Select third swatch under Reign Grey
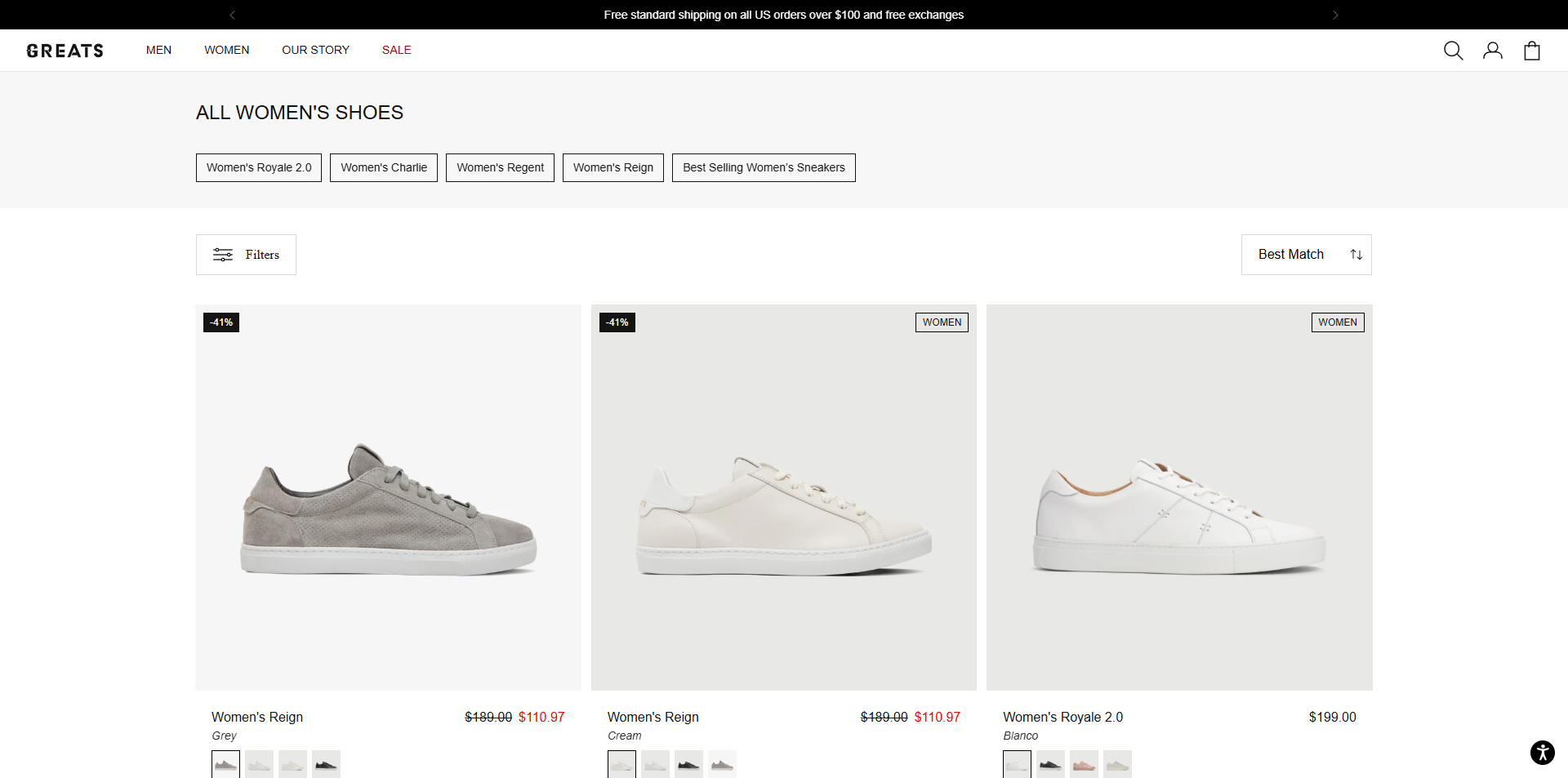Screen dimensions: 1568x778 point(292,764)
